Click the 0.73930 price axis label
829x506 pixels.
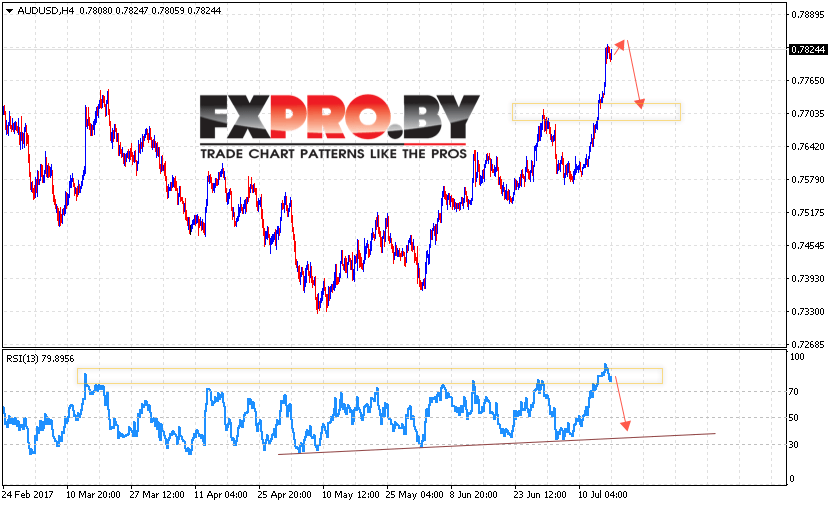[x=808, y=279]
